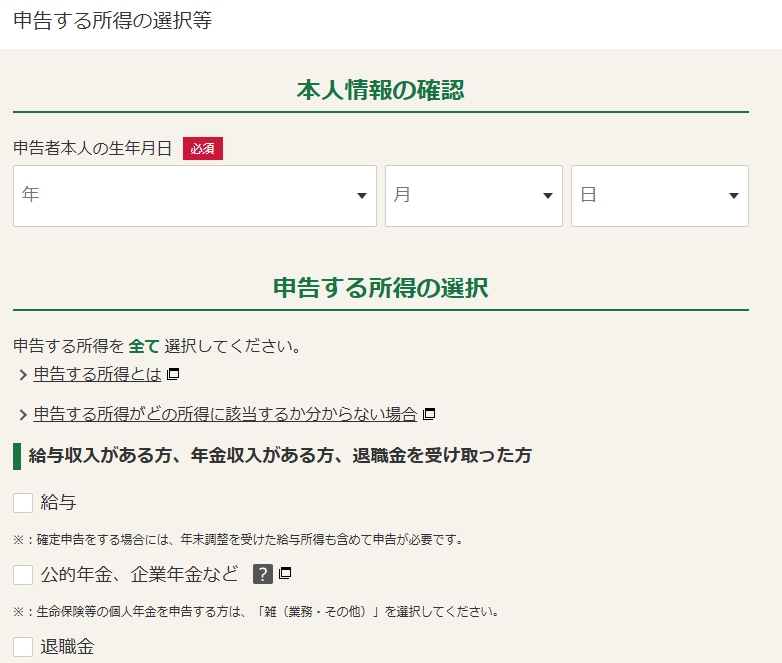The image size is (782, 663).
Task: Click the 本人情報の確認 heading
Action: [381, 90]
